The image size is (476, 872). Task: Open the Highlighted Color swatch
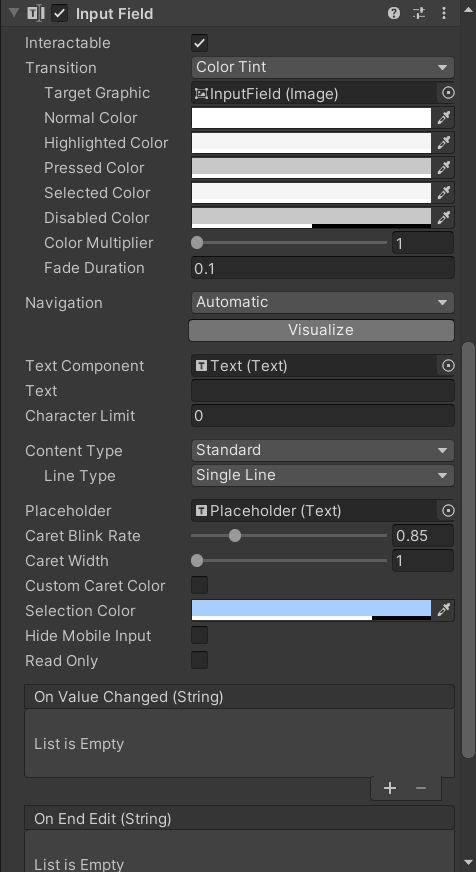point(311,143)
